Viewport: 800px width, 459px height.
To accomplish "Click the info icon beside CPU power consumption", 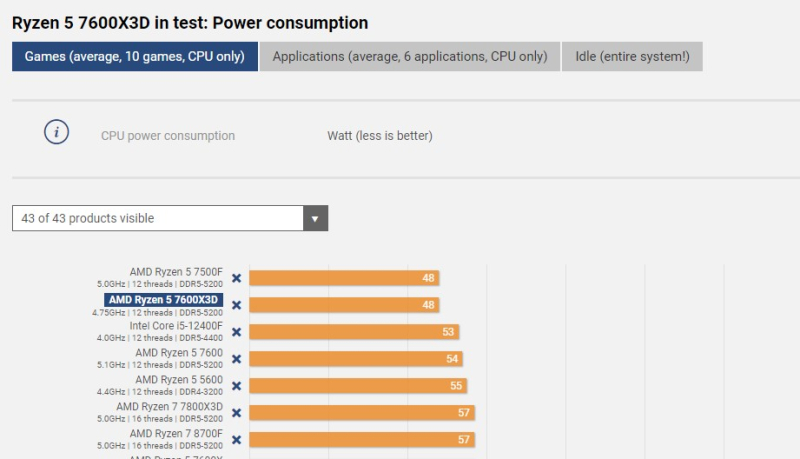I will coord(56,132).
